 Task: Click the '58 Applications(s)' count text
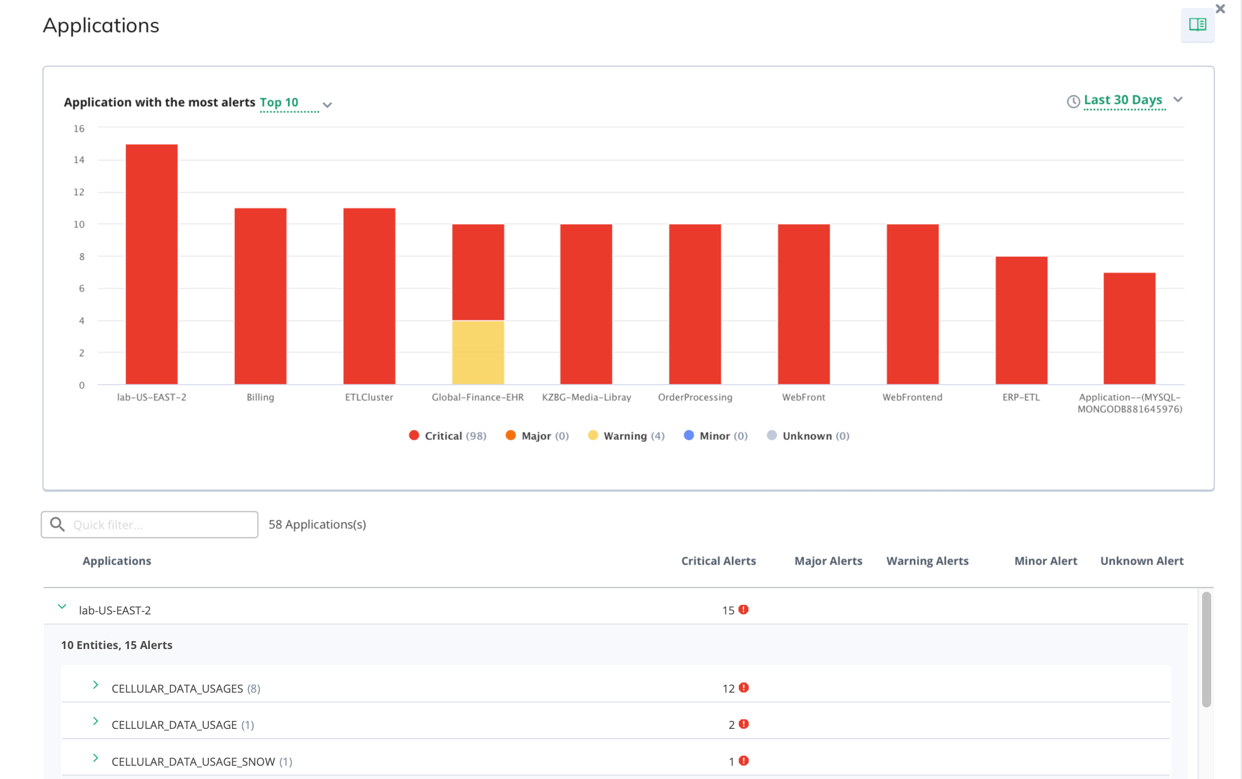point(317,524)
